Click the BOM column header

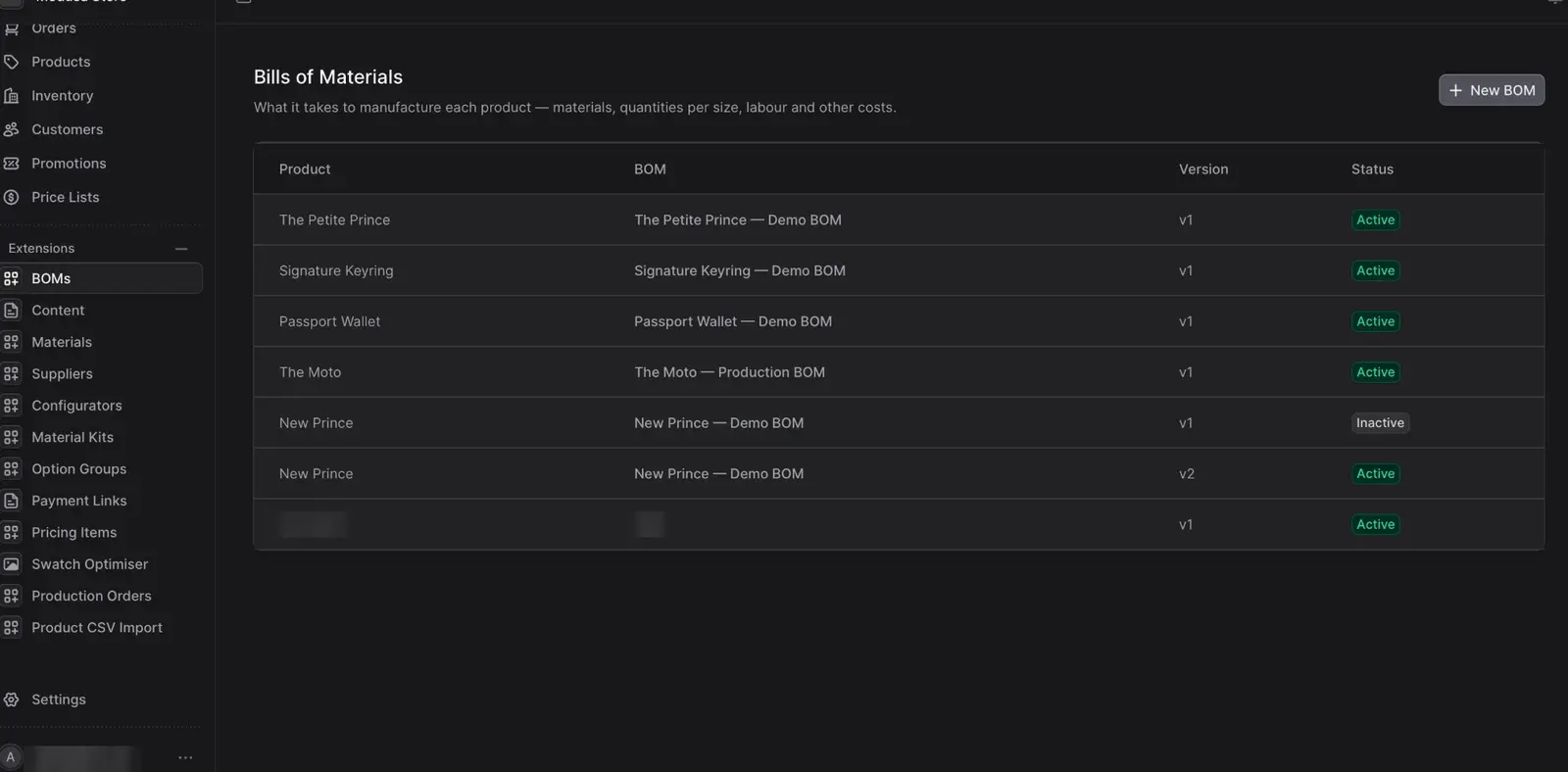coord(650,169)
